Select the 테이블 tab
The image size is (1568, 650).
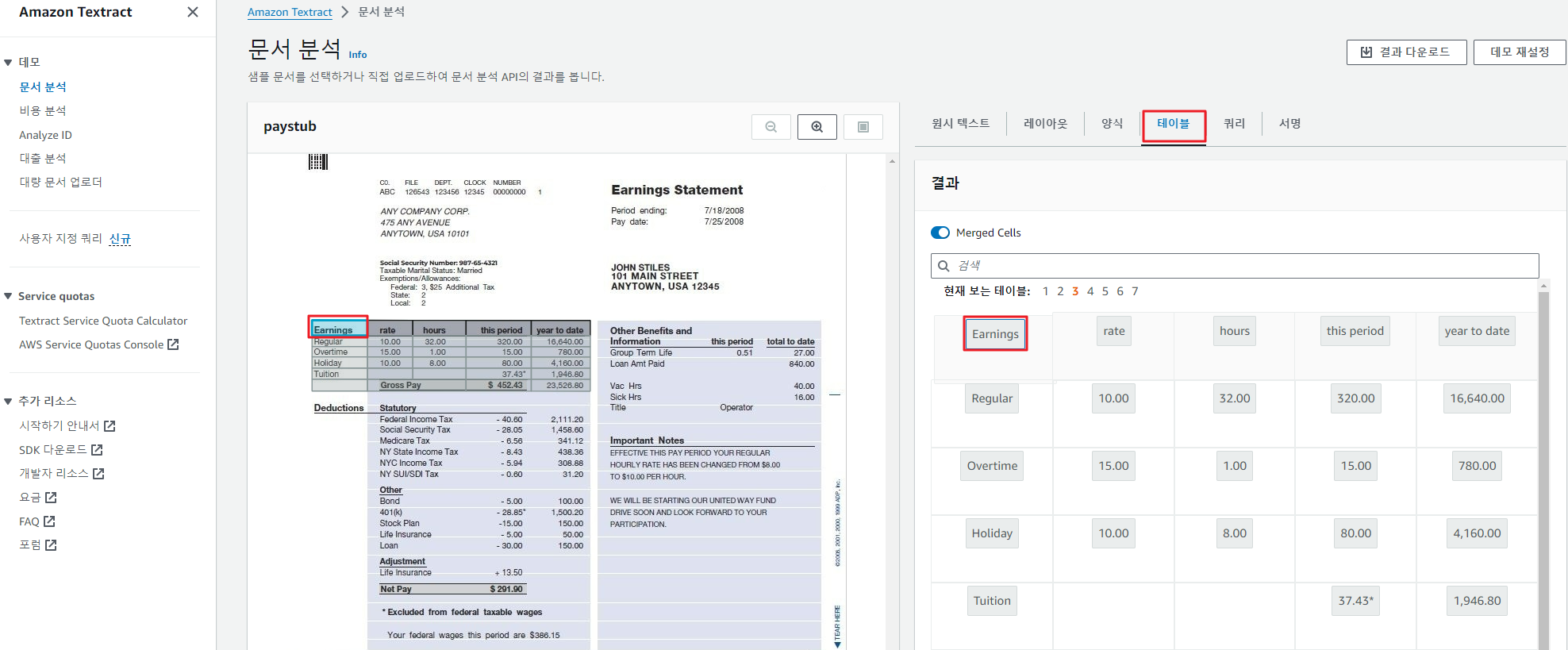pyautogui.click(x=1174, y=123)
